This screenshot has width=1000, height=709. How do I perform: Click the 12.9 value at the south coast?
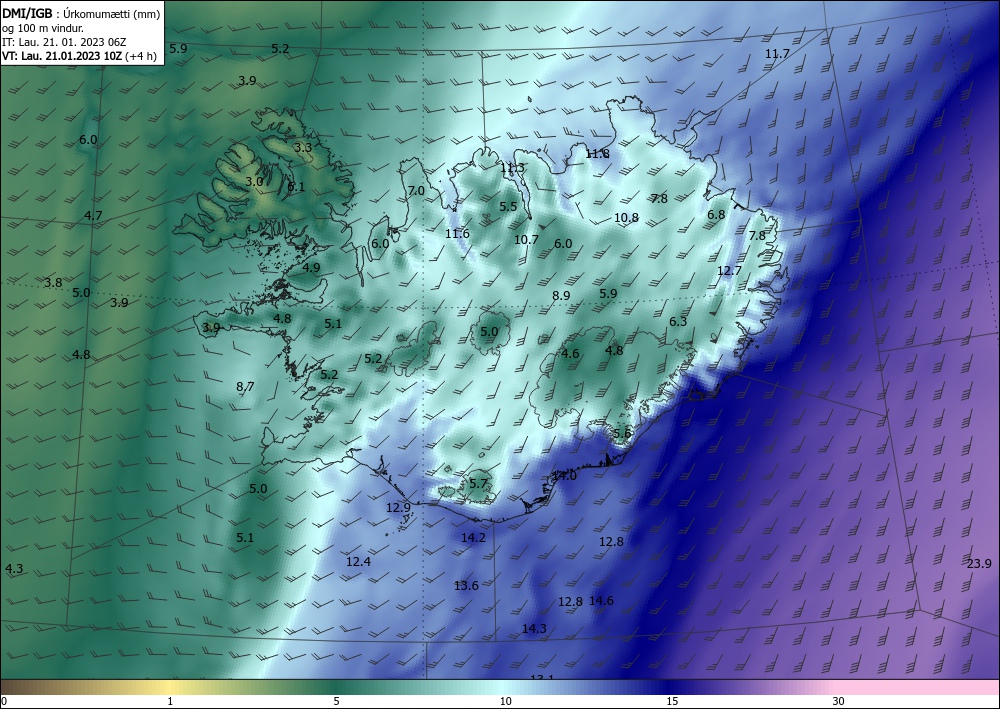(399, 508)
